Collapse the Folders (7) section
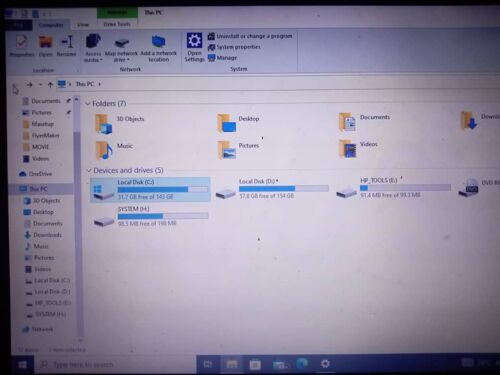The width and height of the screenshot is (500, 375). (88, 104)
